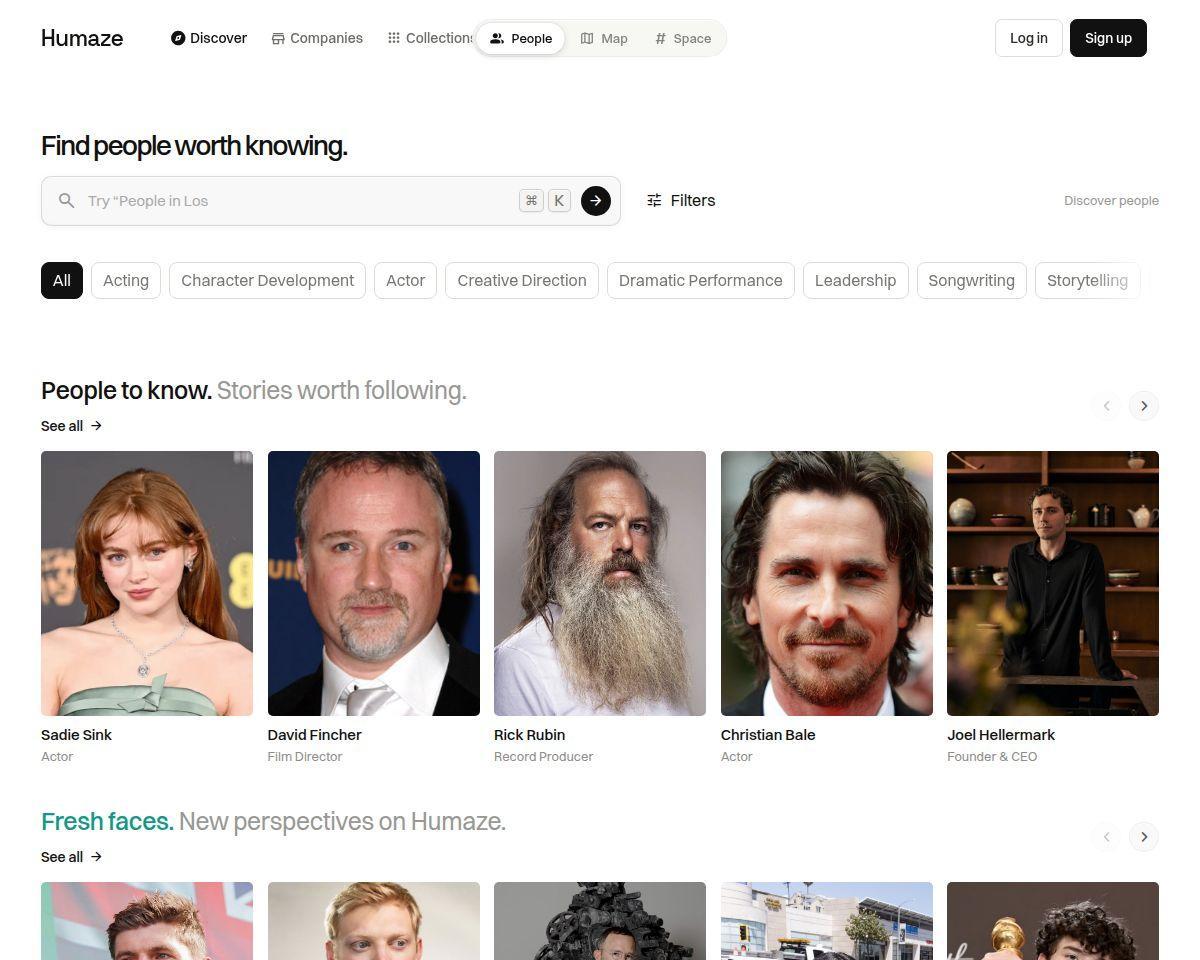Select the All filter chip
This screenshot has height=960, width=1200.
point(62,280)
